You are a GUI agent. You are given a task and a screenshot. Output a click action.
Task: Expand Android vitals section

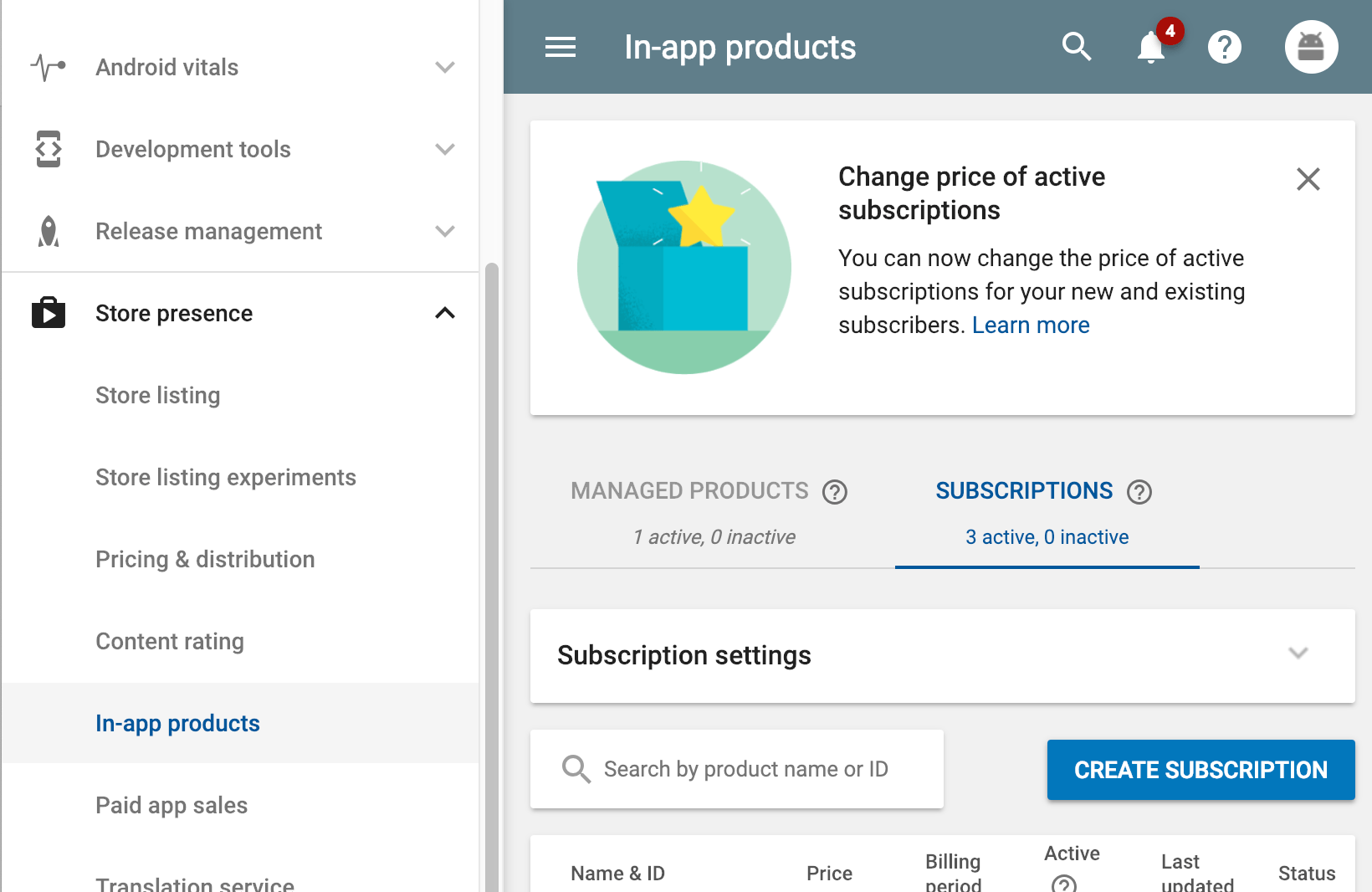point(445,67)
